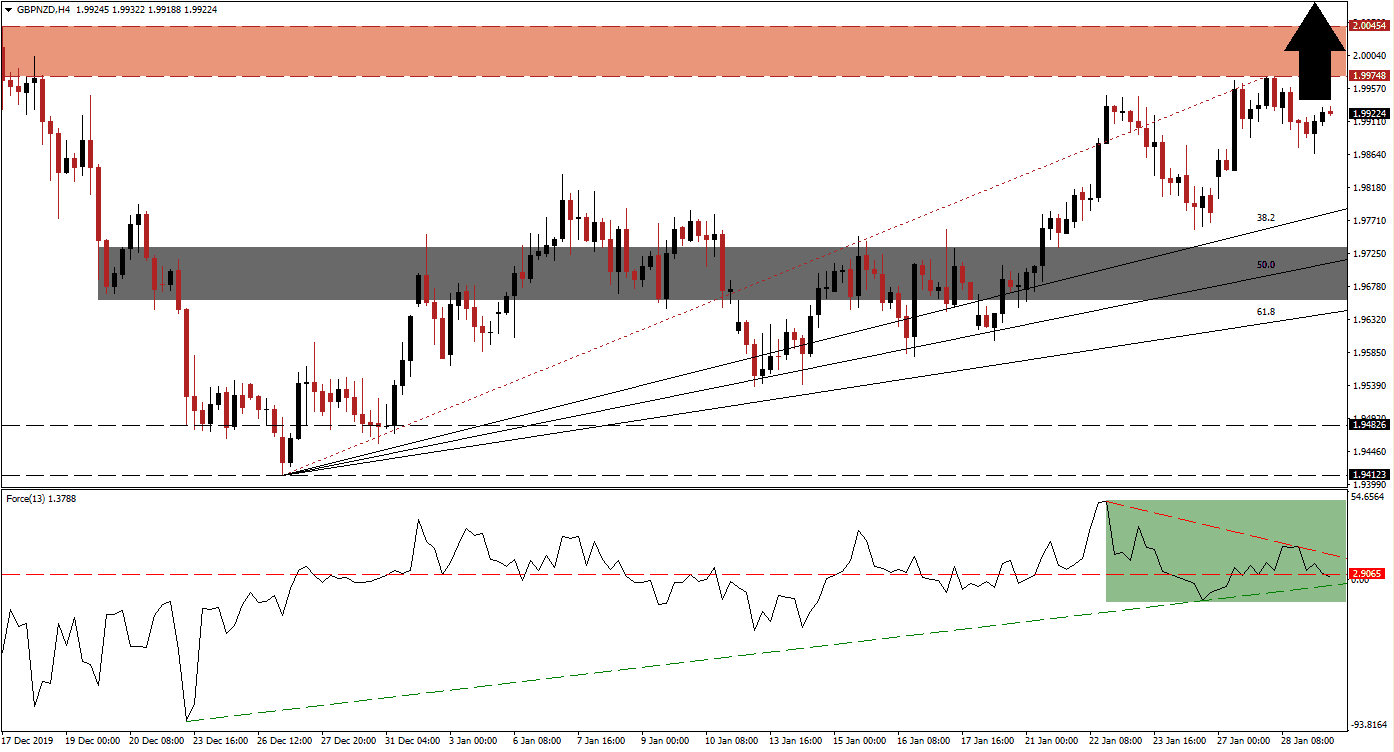Select the 61.8 Fibonacci fan label

point(1266,312)
